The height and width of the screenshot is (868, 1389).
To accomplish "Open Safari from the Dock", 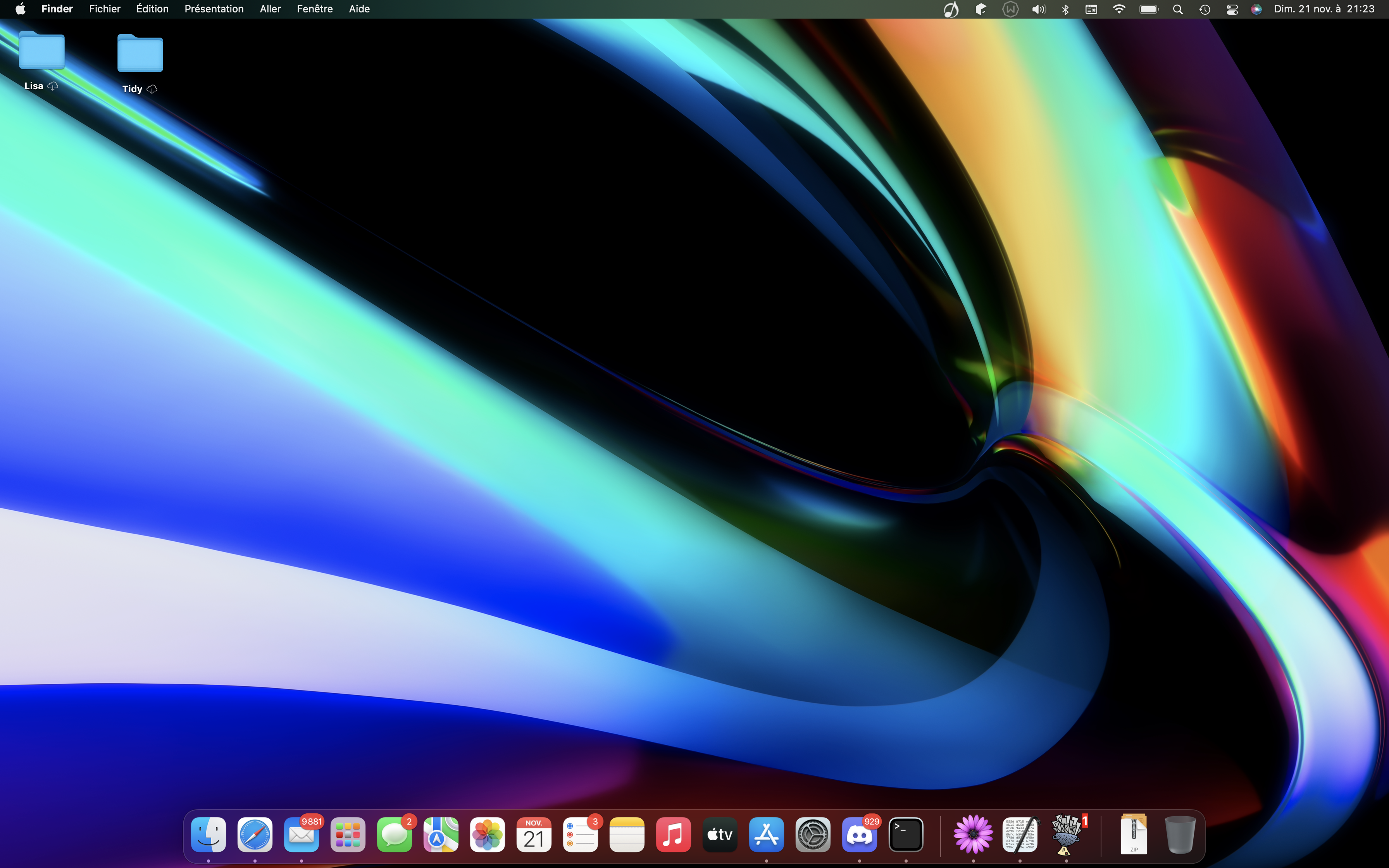I will pos(255,835).
